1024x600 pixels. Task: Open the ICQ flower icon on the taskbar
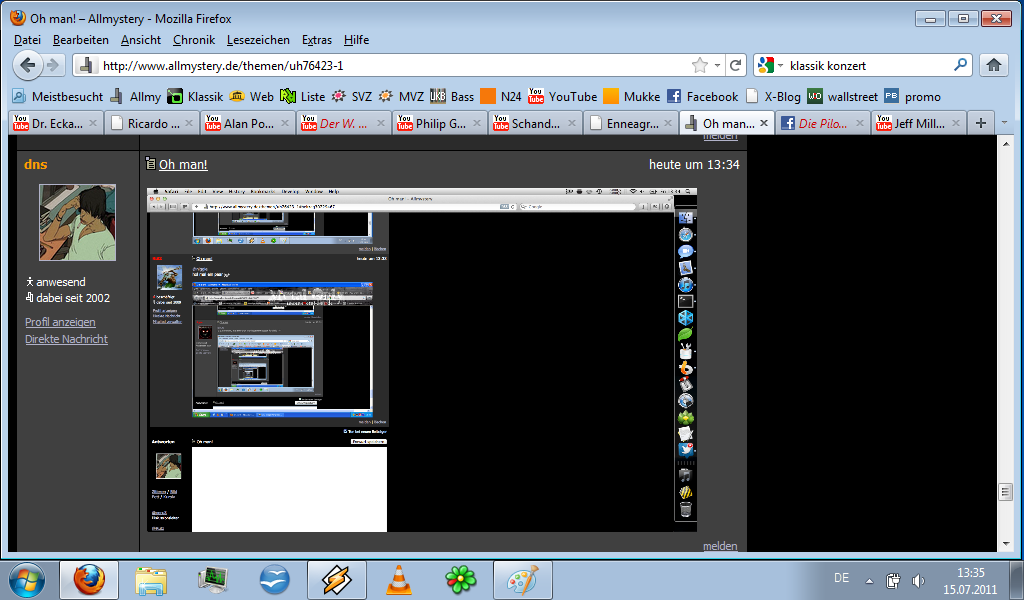pyautogui.click(x=460, y=580)
